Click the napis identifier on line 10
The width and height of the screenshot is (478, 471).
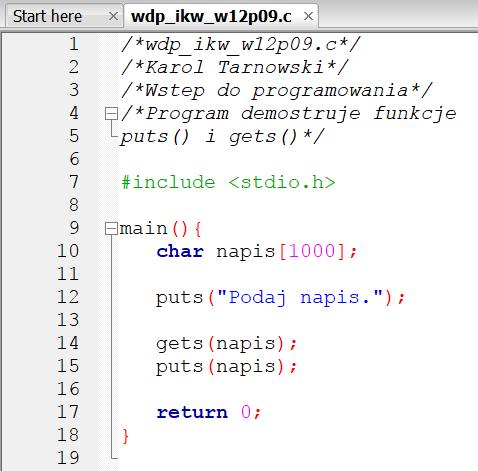click(246, 252)
